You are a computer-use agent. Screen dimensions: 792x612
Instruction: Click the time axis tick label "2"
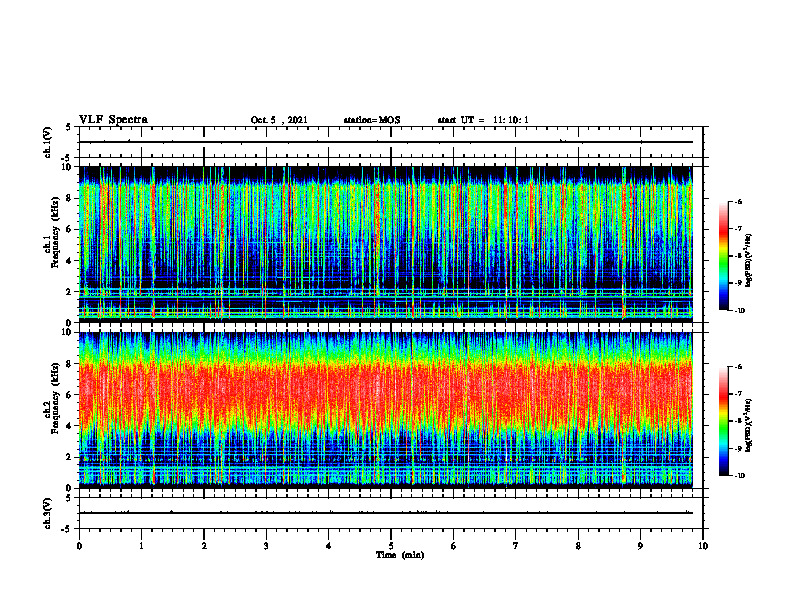[204, 546]
